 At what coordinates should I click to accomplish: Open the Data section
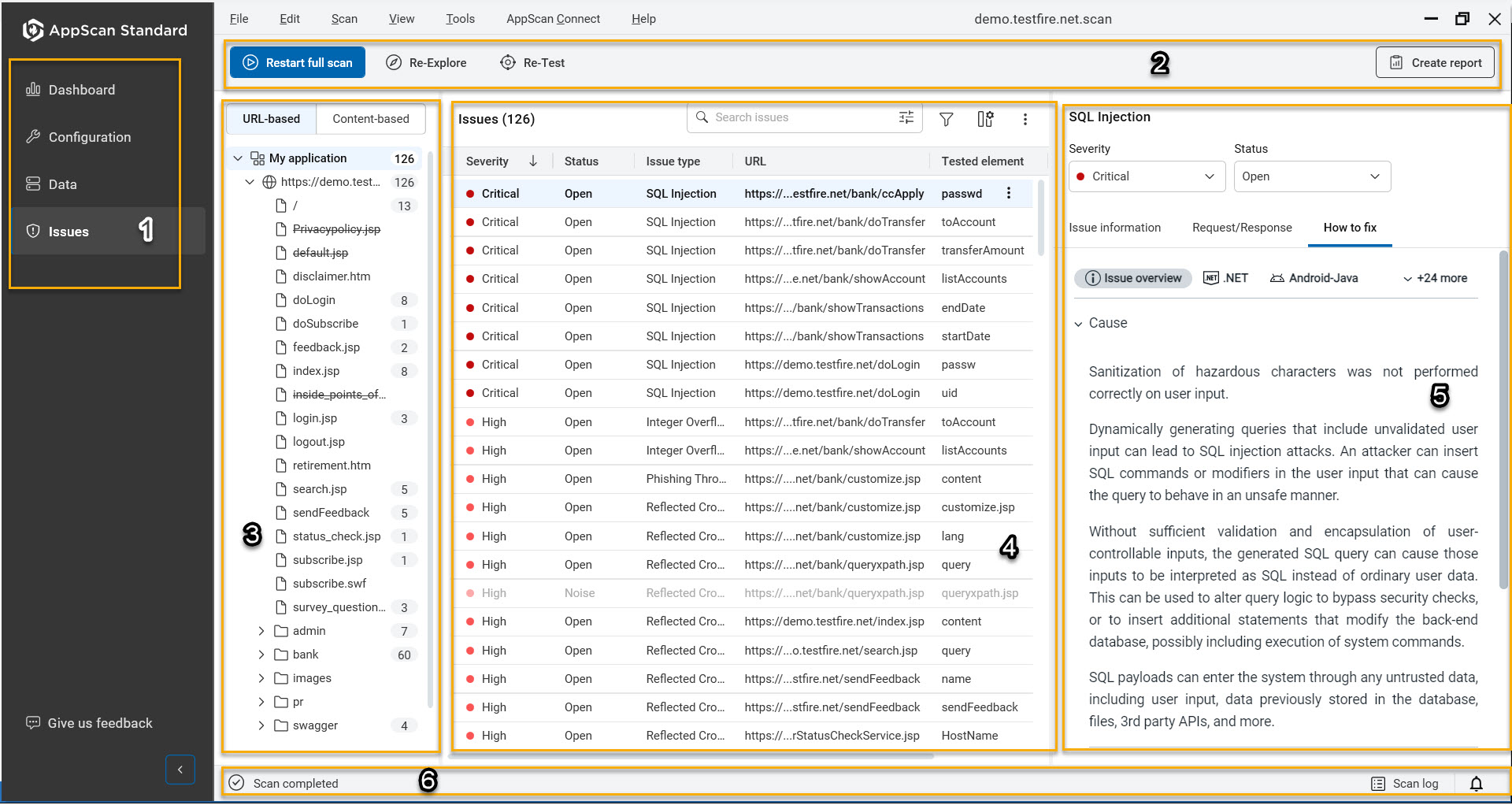tap(63, 184)
